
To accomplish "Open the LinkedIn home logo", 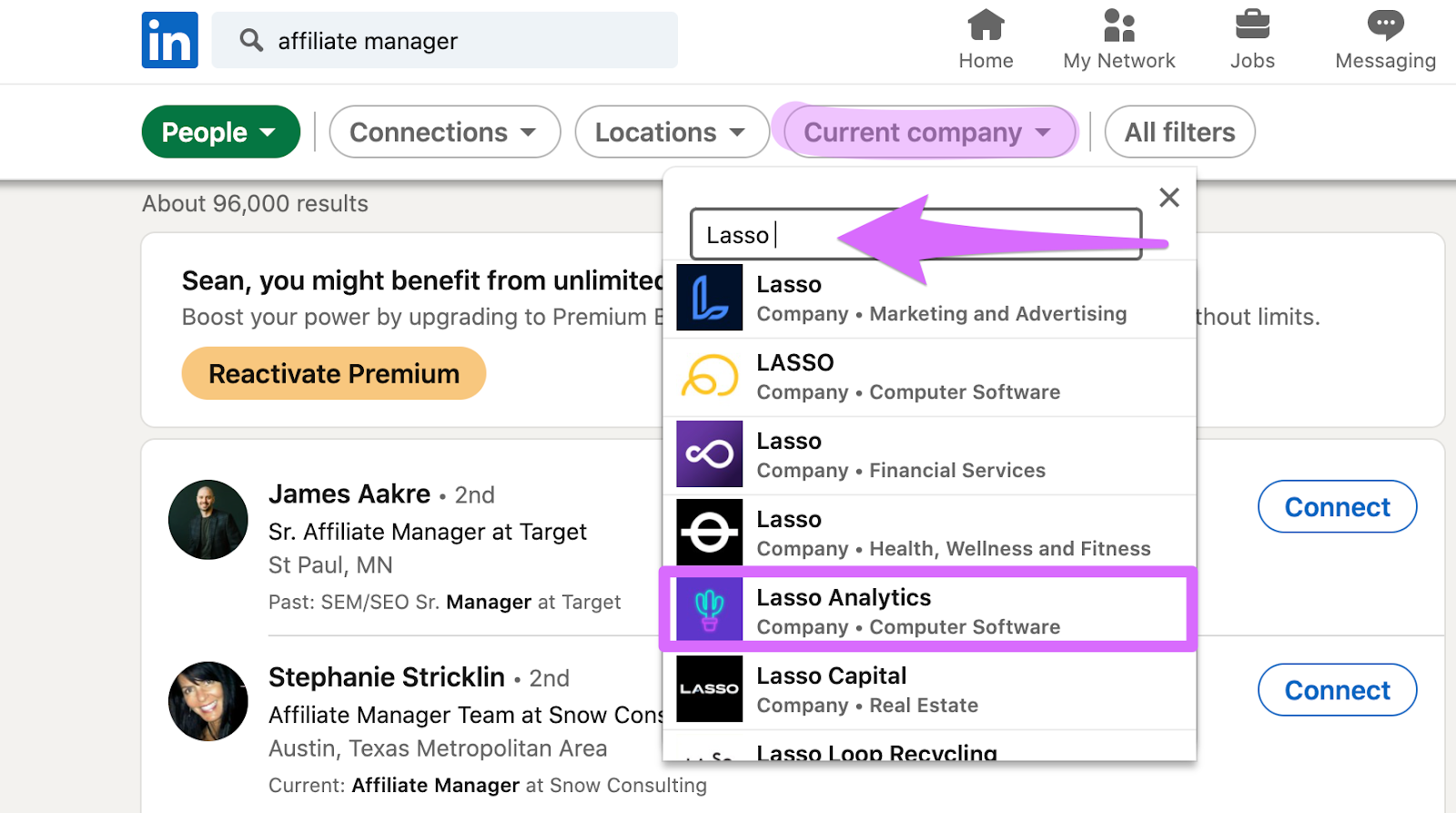I will point(169,40).
